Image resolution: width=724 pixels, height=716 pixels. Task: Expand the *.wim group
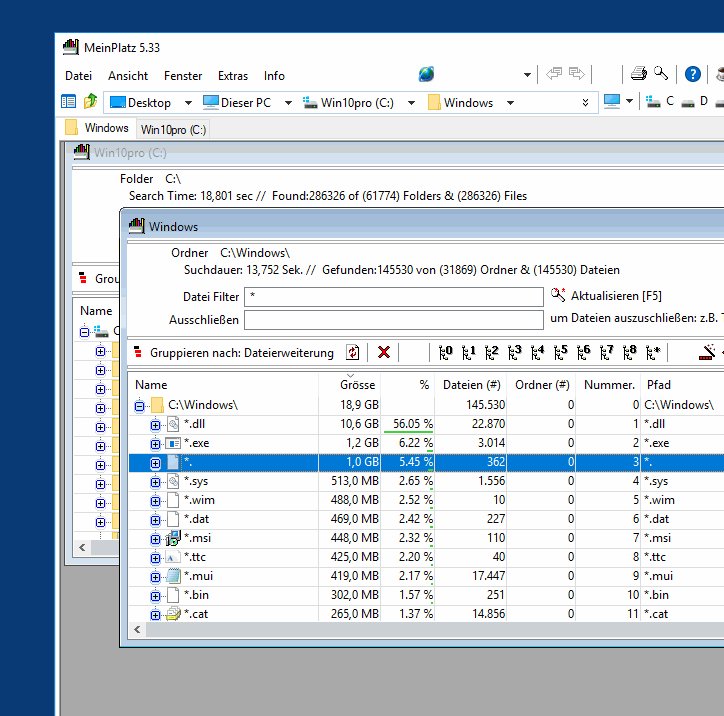point(156,501)
